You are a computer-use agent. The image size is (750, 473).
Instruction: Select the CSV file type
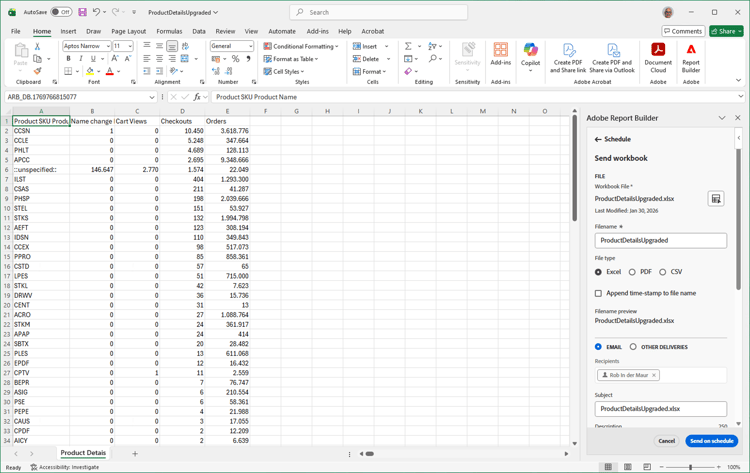click(x=662, y=272)
